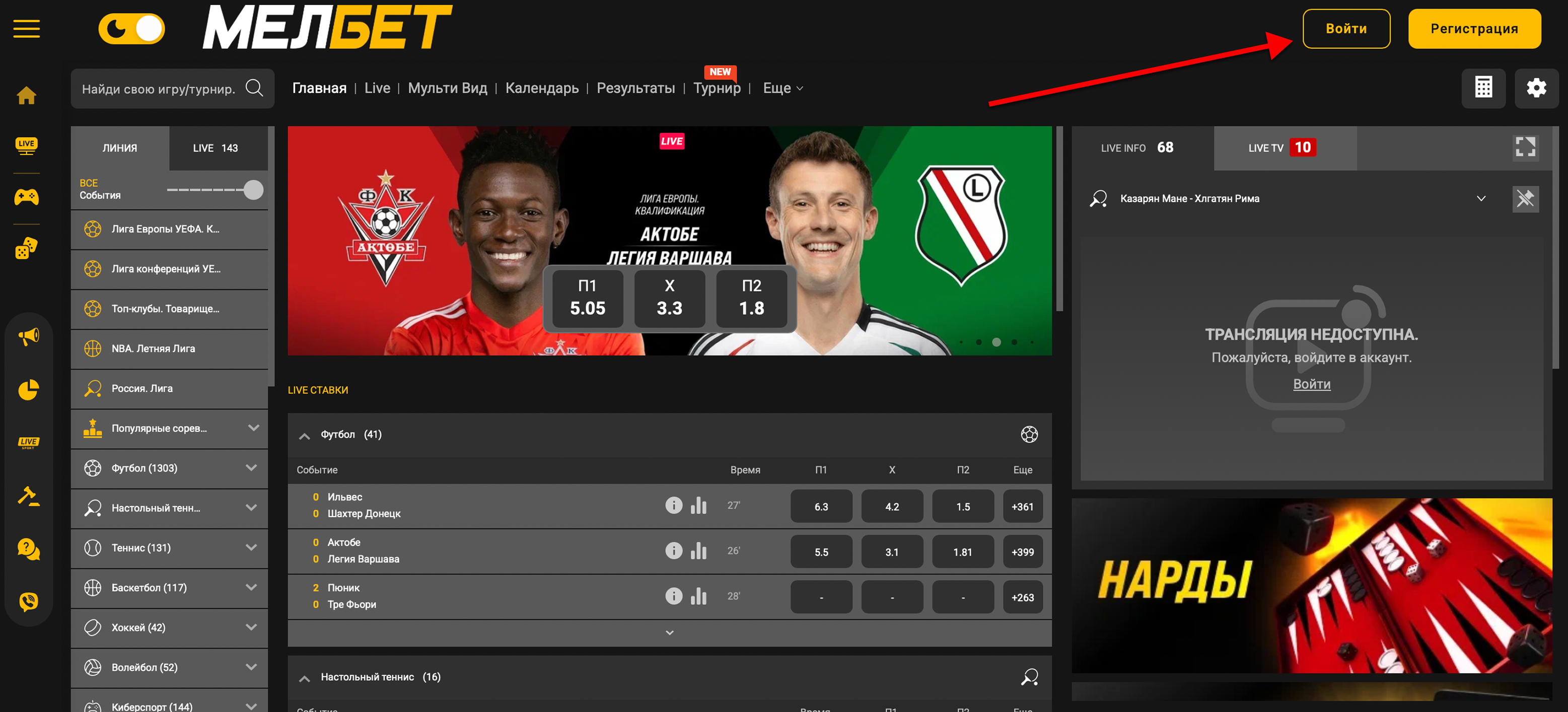Open match selector dropdown Казарян Мане
This screenshot has height=712, width=1568.
(1481, 198)
